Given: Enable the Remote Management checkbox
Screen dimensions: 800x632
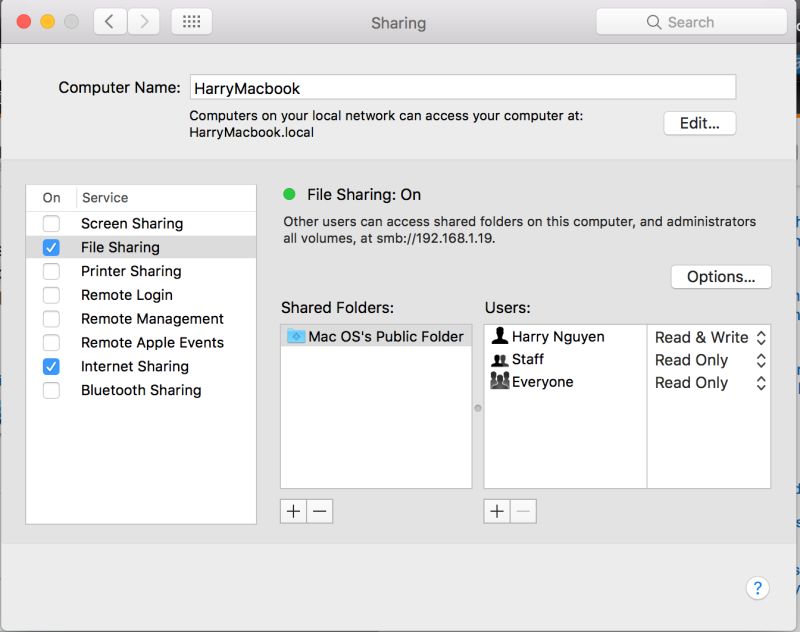Looking at the screenshot, I should pyautogui.click(x=51, y=319).
